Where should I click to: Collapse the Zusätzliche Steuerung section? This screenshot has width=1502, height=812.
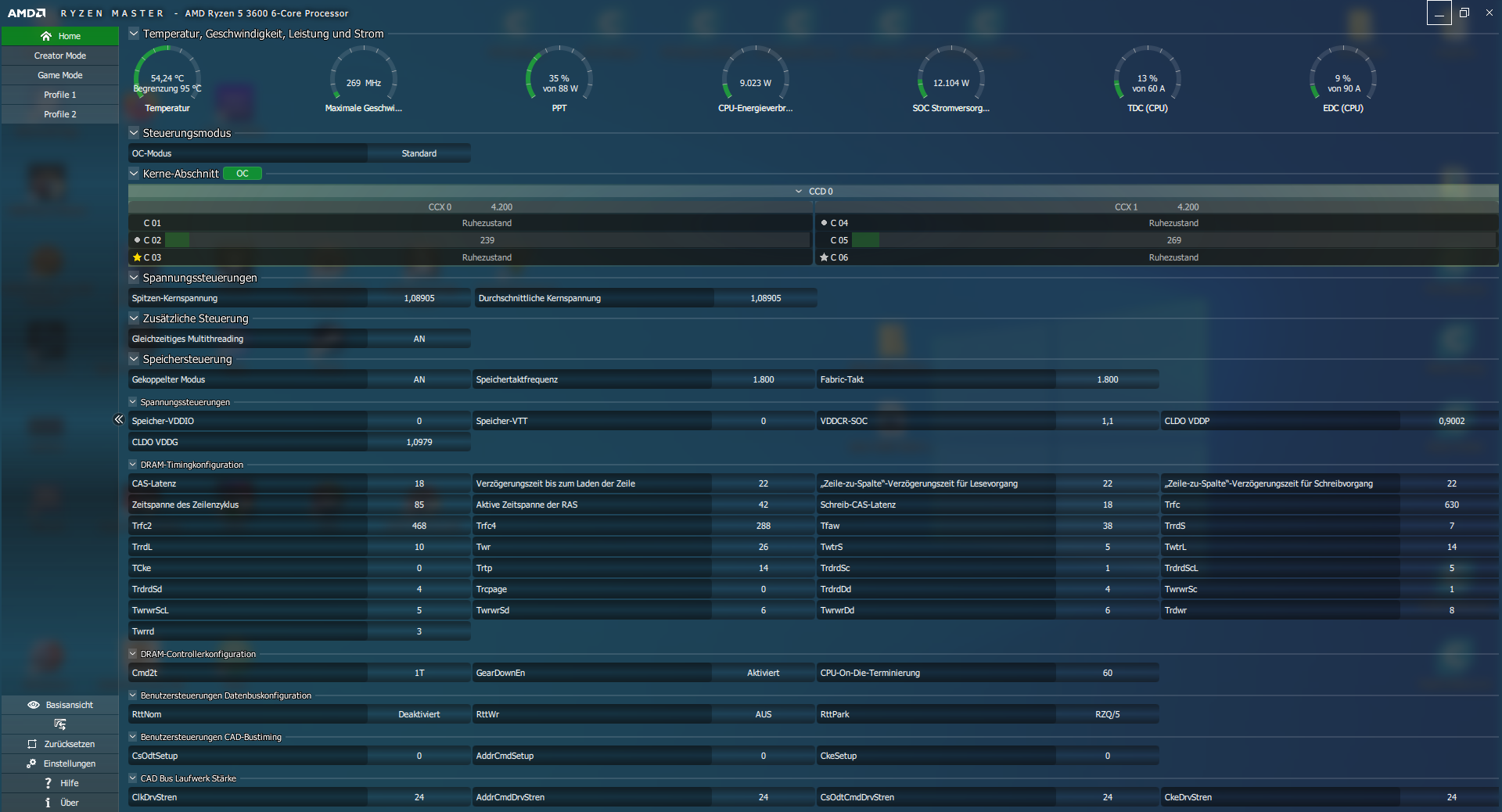pos(134,318)
